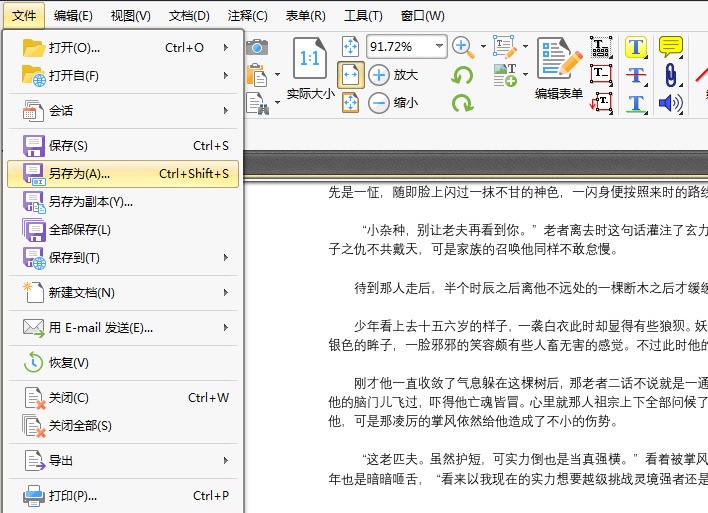Click the fit visible page icon

click(x=350, y=103)
